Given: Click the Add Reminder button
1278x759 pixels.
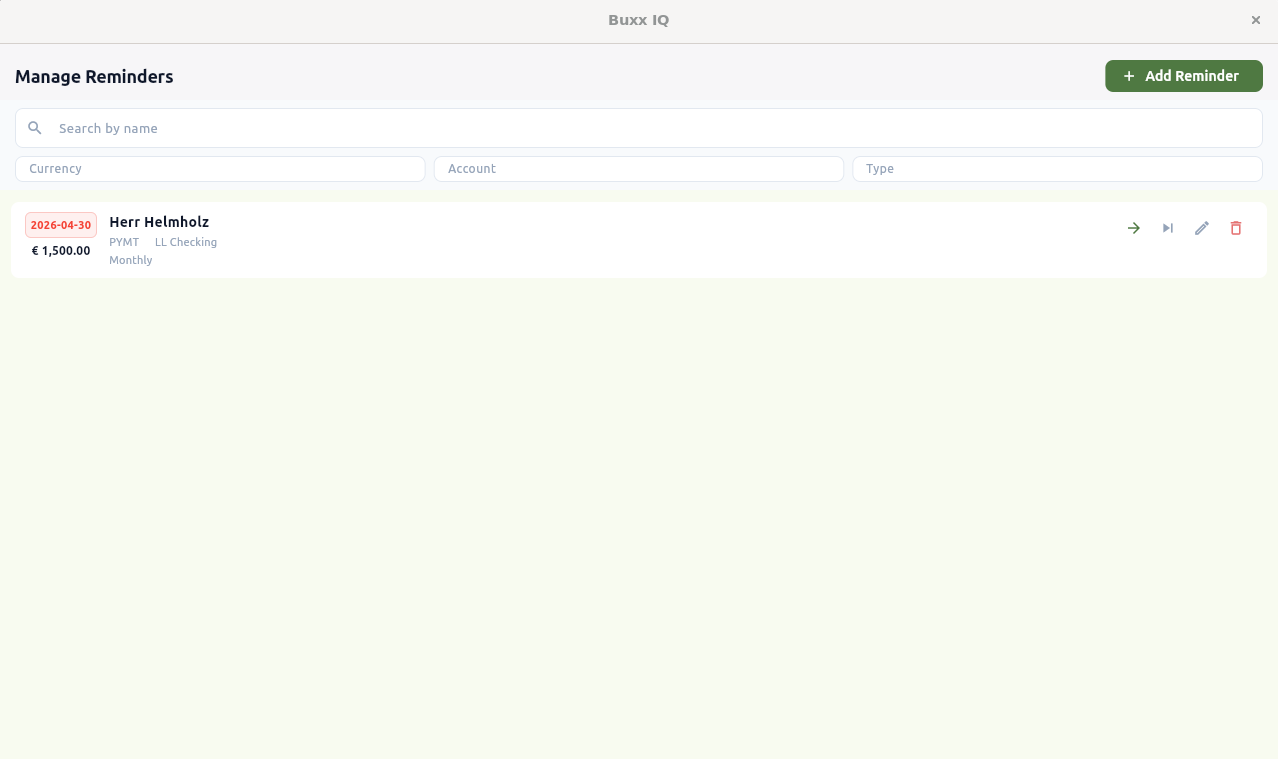Looking at the screenshot, I should point(1184,76).
